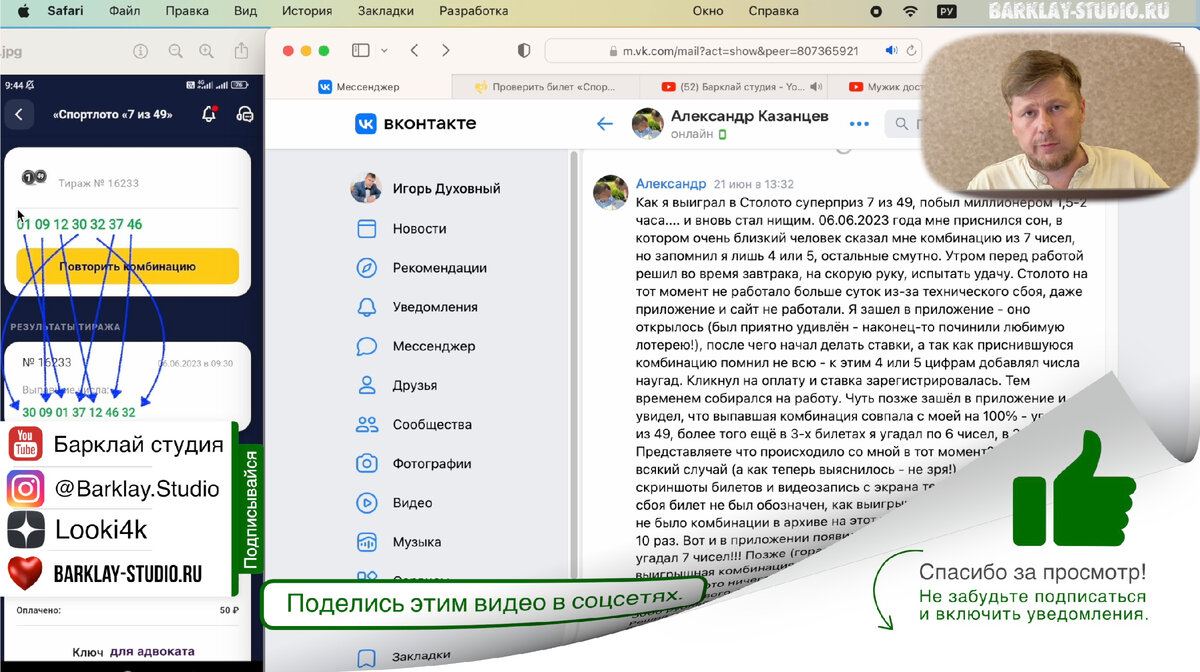The height and width of the screenshot is (672, 1200).
Task: Expand the tab group chevron beside the sidebar button
Action: (x=384, y=50)
